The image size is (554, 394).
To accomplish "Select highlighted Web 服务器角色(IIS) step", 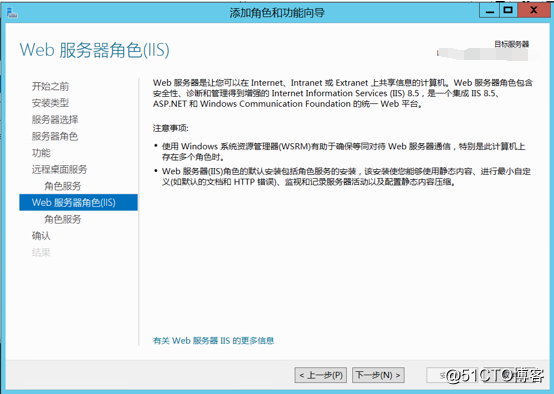I will click(78, 202).
